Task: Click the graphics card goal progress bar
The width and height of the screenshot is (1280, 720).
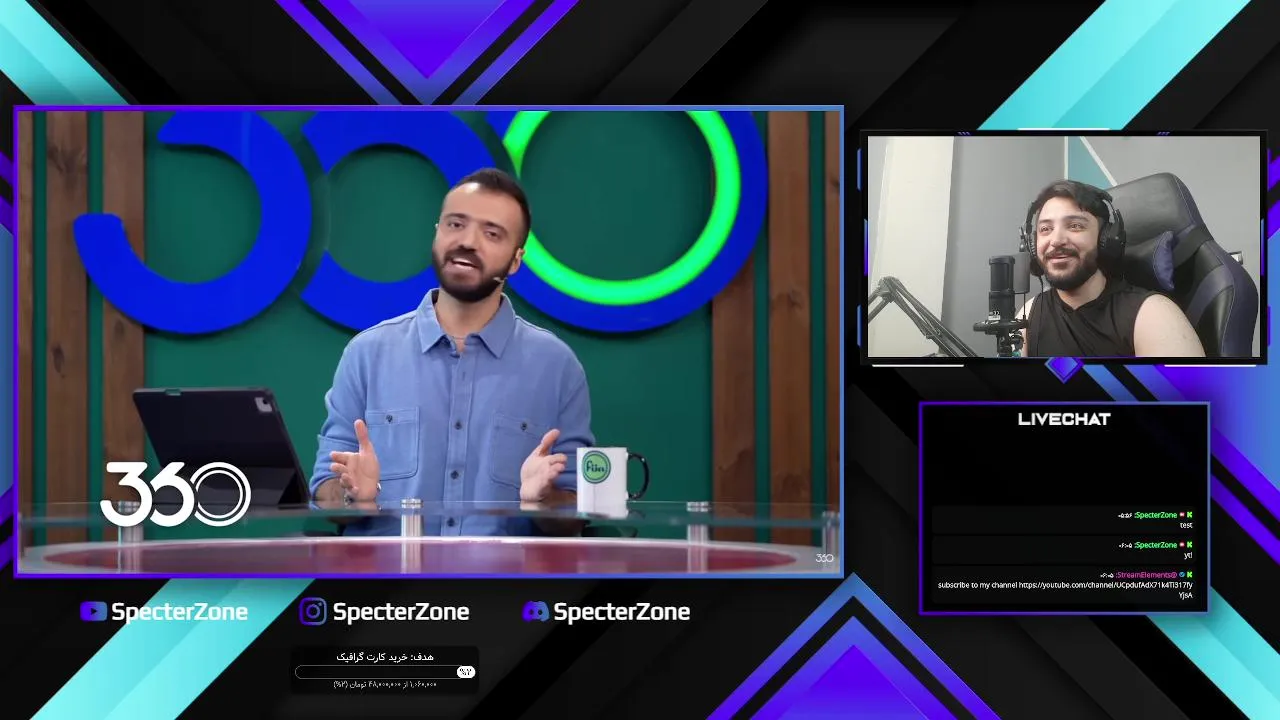Action: (384, 672)
